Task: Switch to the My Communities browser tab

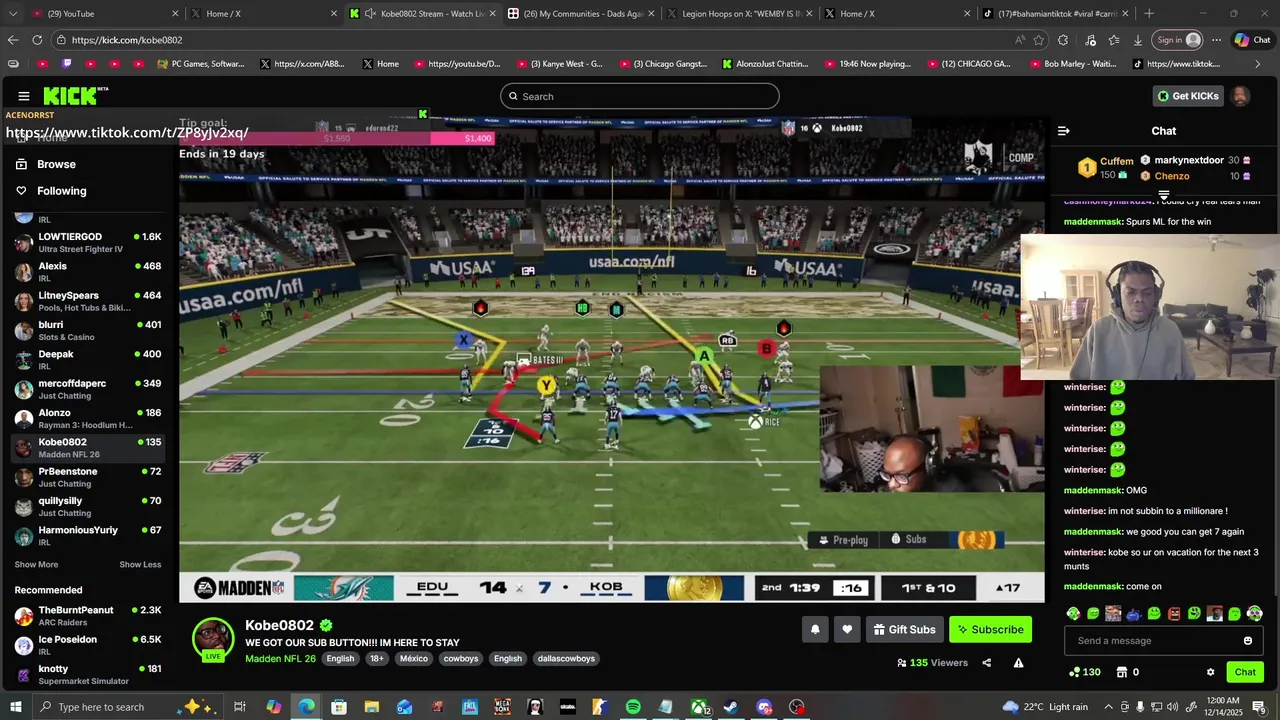Action: 581,14
